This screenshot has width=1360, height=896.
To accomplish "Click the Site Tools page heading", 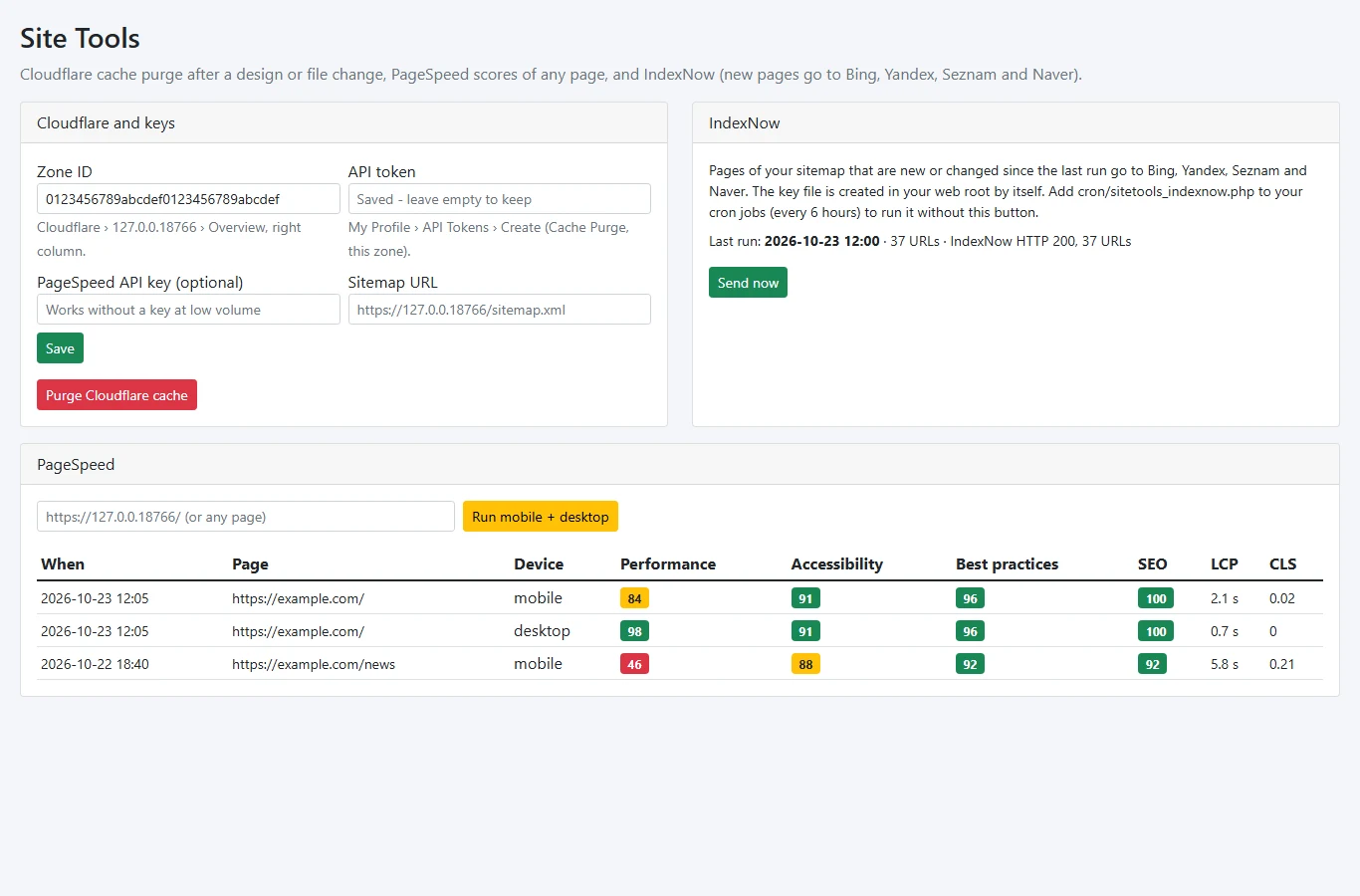I will 80,38.
